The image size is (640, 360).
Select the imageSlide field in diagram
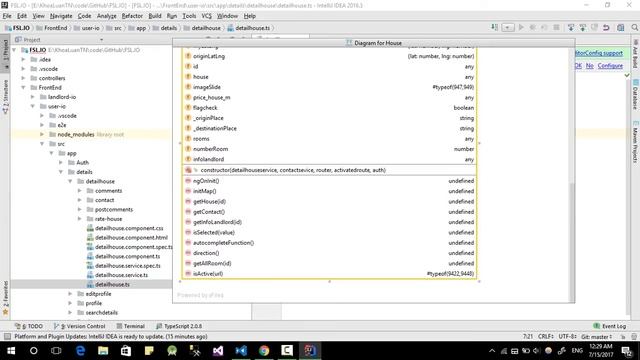click(329, 87)
